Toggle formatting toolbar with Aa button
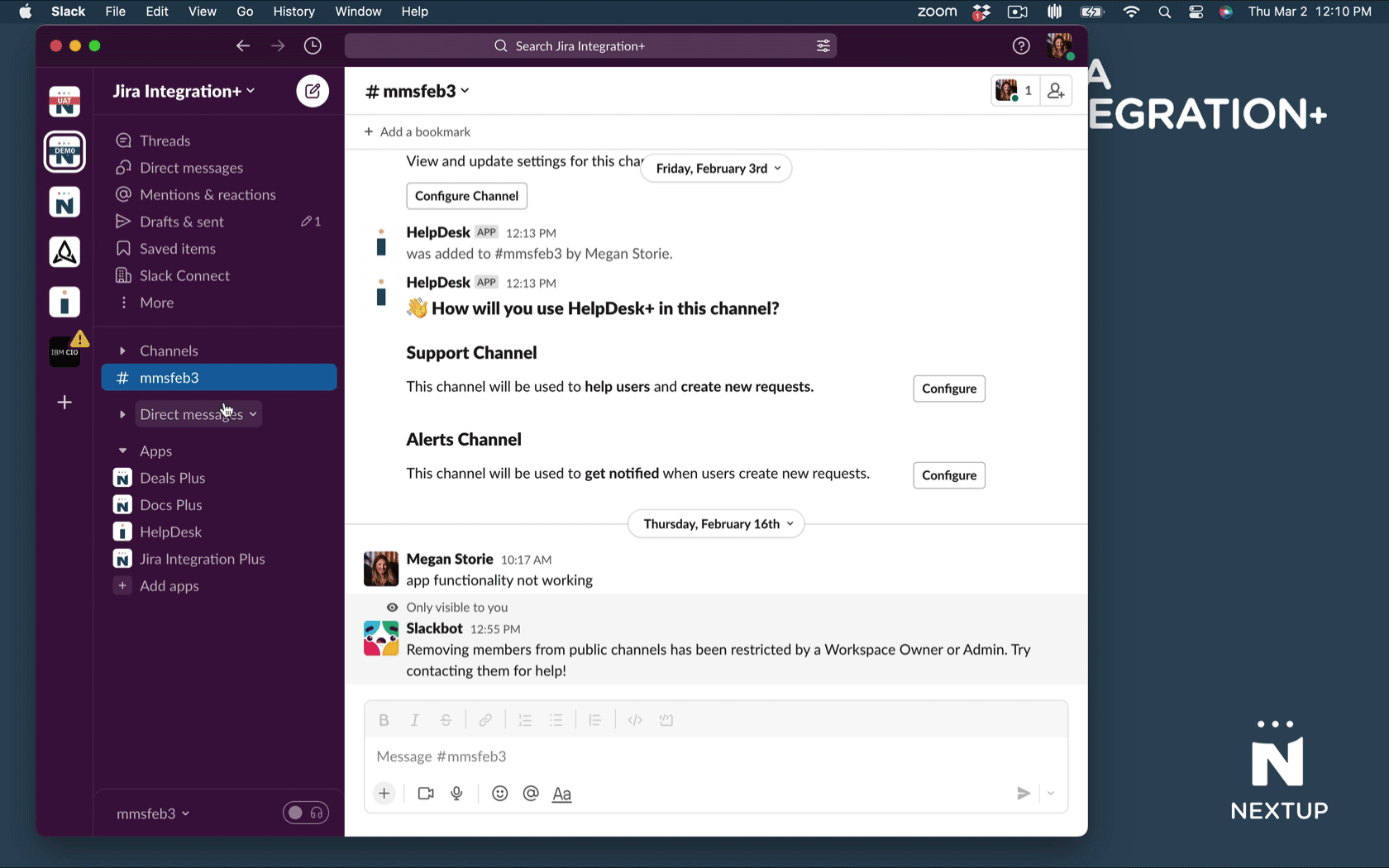The height and width of the screenshot is (868, 1389). click(x=562, y=794)
